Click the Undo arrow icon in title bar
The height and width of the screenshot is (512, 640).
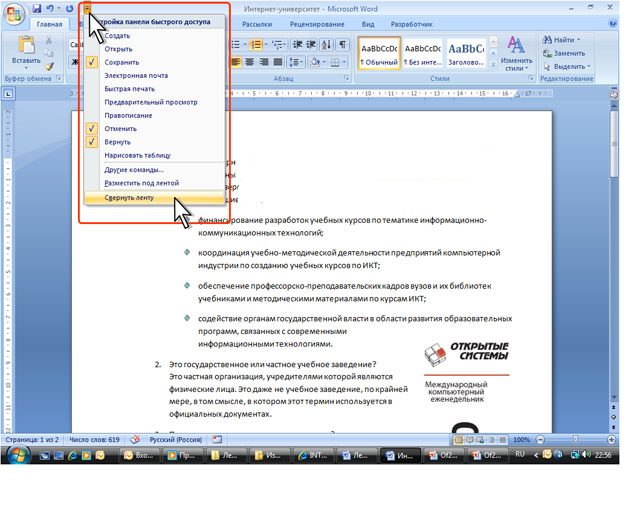pos(50,9)
